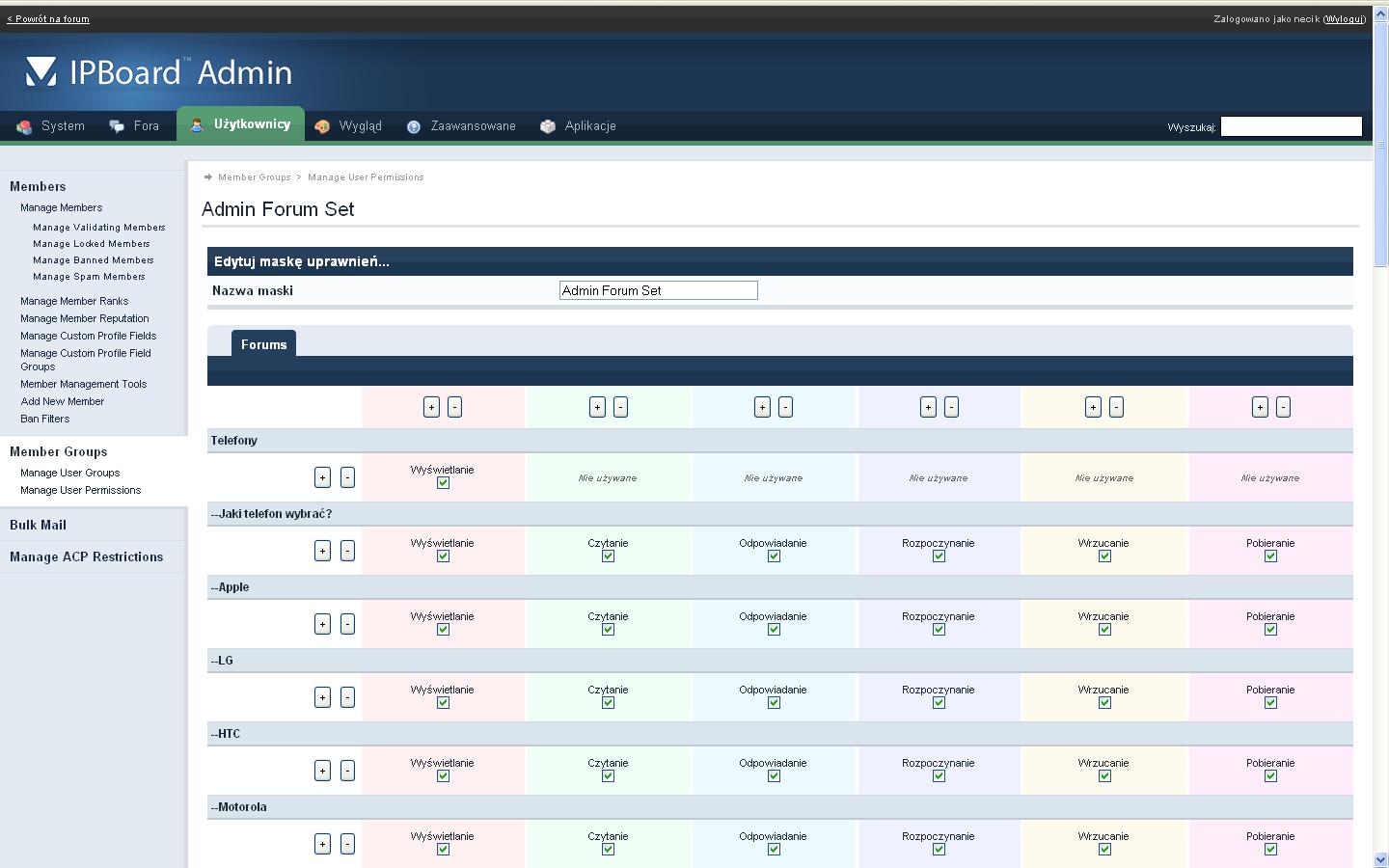Expand Manage ACP Restrictions section
The image size is (1389, 868).
[87, 556]
